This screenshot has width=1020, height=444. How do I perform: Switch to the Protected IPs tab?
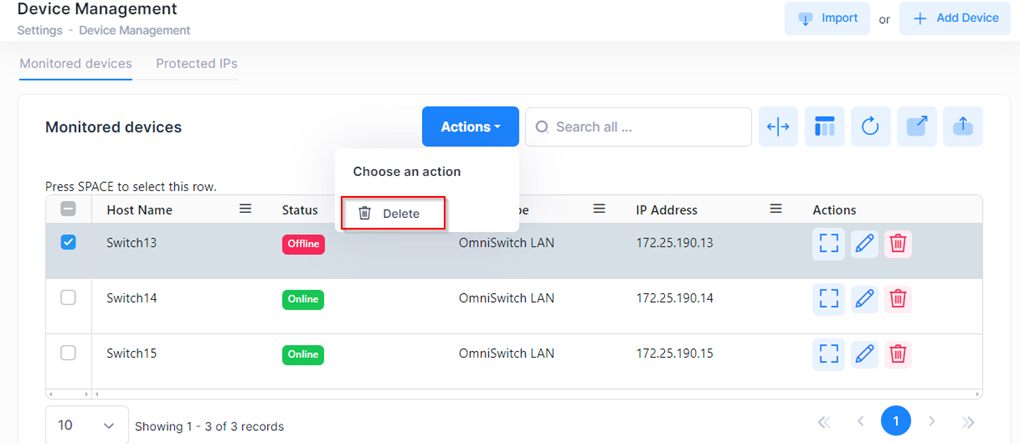pos(196,64)
